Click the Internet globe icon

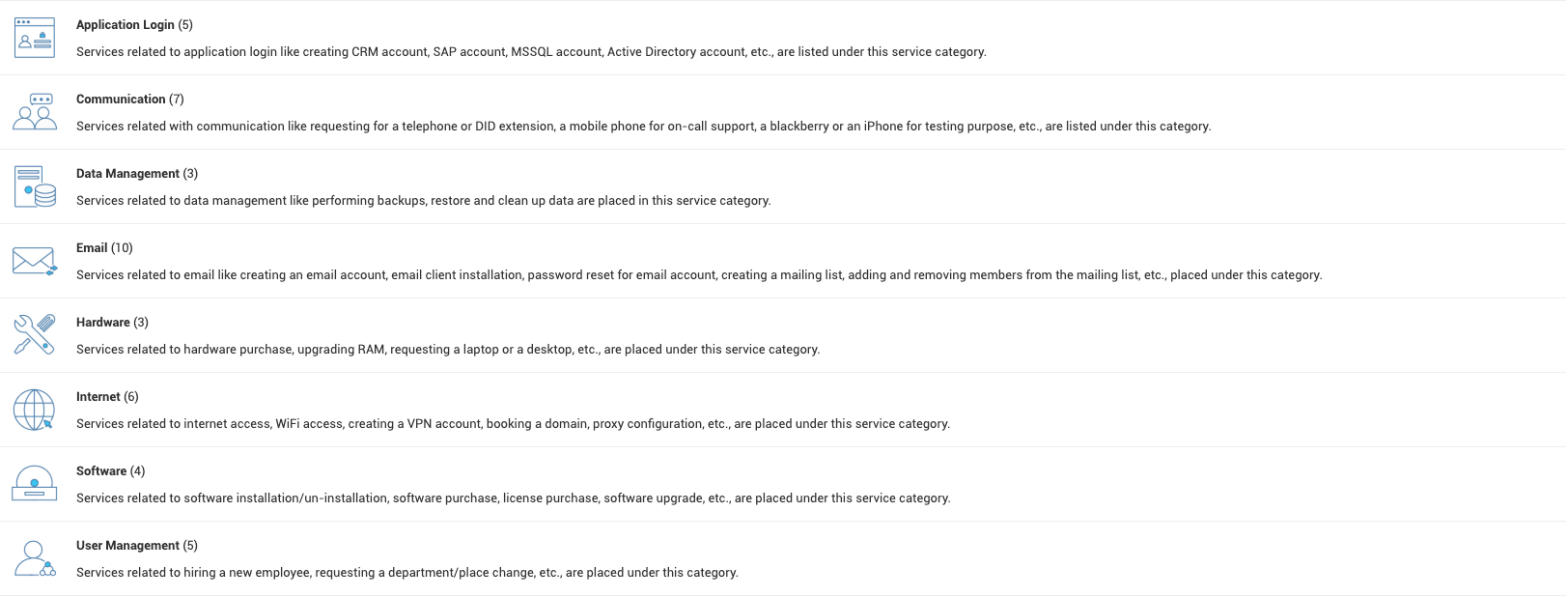pyautogui.click(x=35, y=410)
